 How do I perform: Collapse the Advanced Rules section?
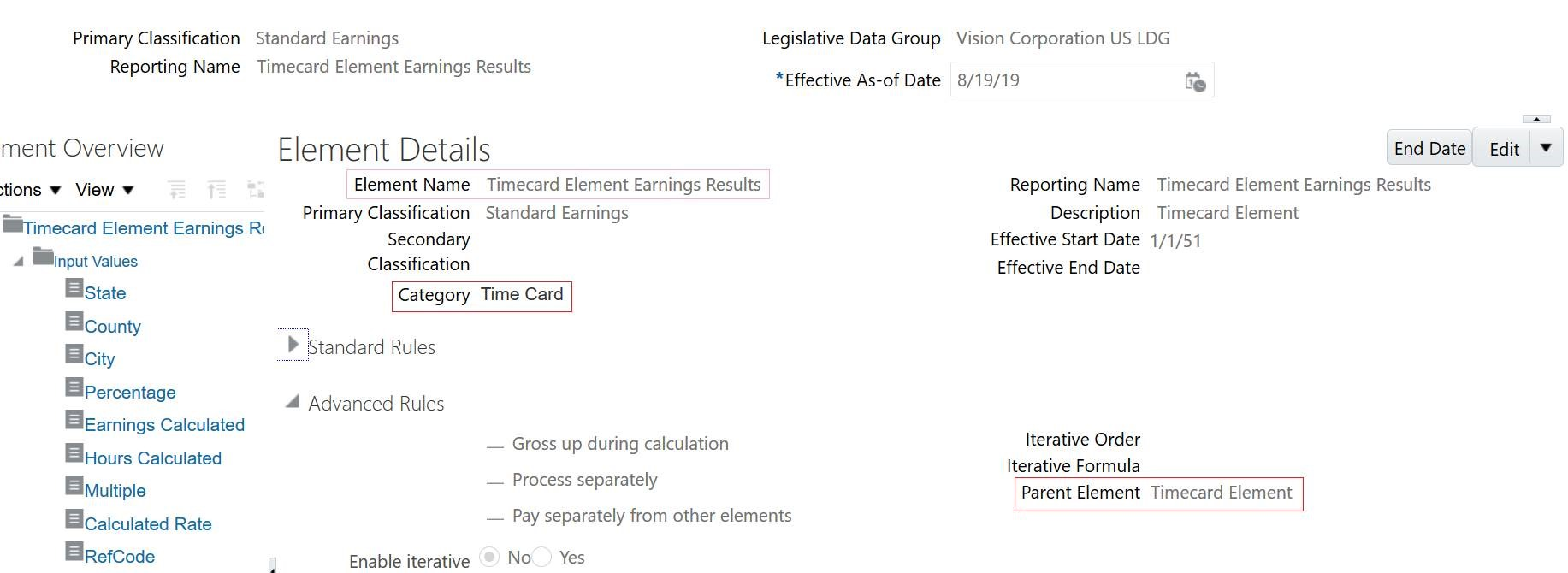click(293, 402)
